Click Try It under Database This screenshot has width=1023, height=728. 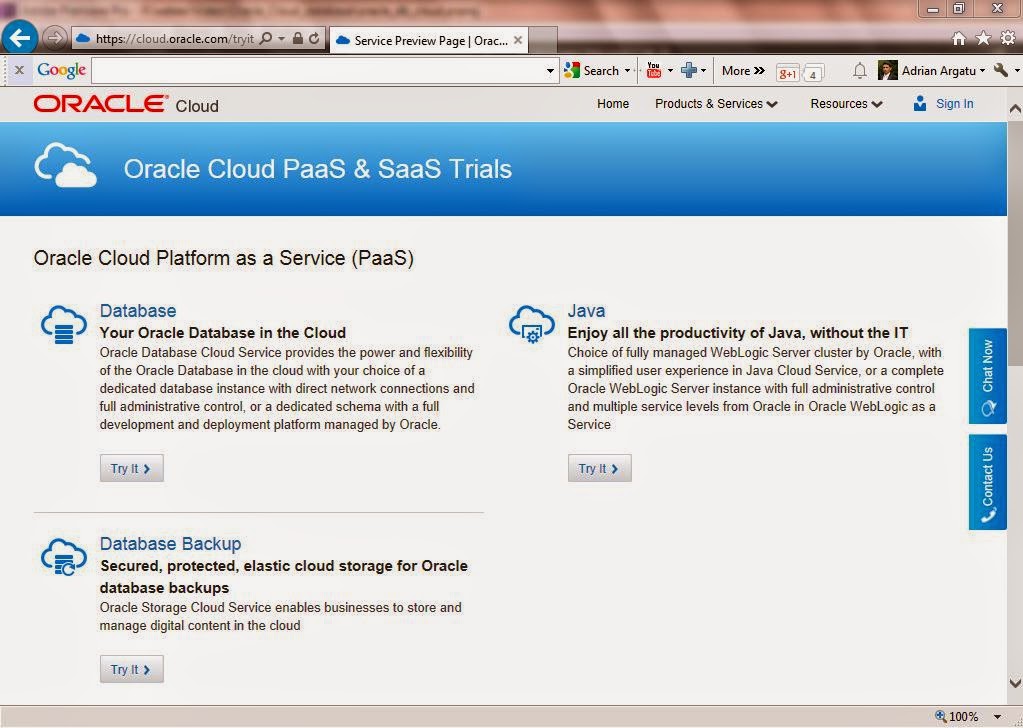131,468
